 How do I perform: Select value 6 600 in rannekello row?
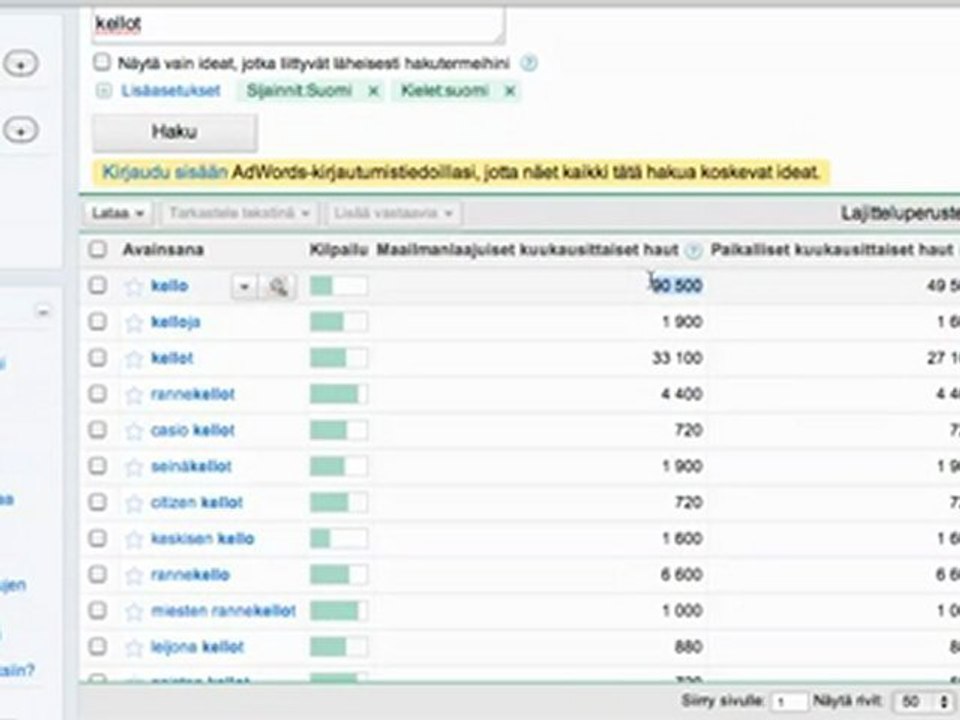(x=681, y=575)
